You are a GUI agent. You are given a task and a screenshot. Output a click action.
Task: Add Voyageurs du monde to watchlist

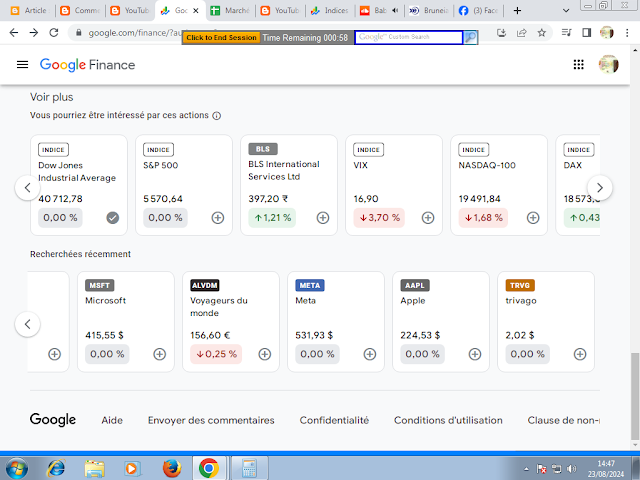[264, 354]
